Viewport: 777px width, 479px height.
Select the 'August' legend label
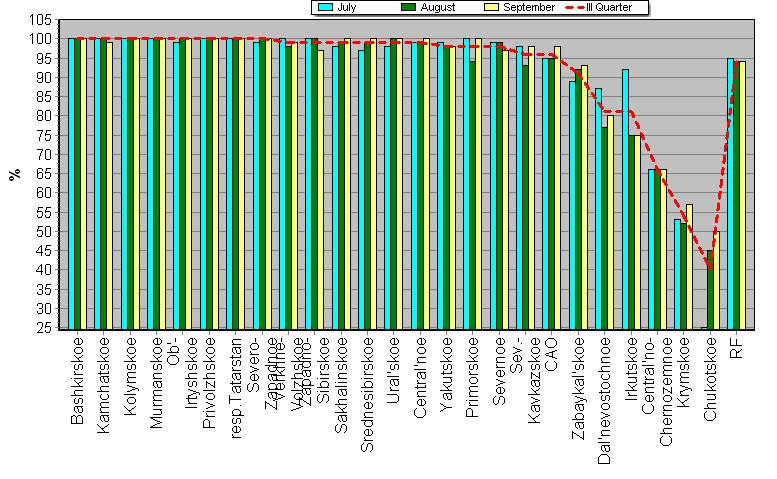click(438, 7)
